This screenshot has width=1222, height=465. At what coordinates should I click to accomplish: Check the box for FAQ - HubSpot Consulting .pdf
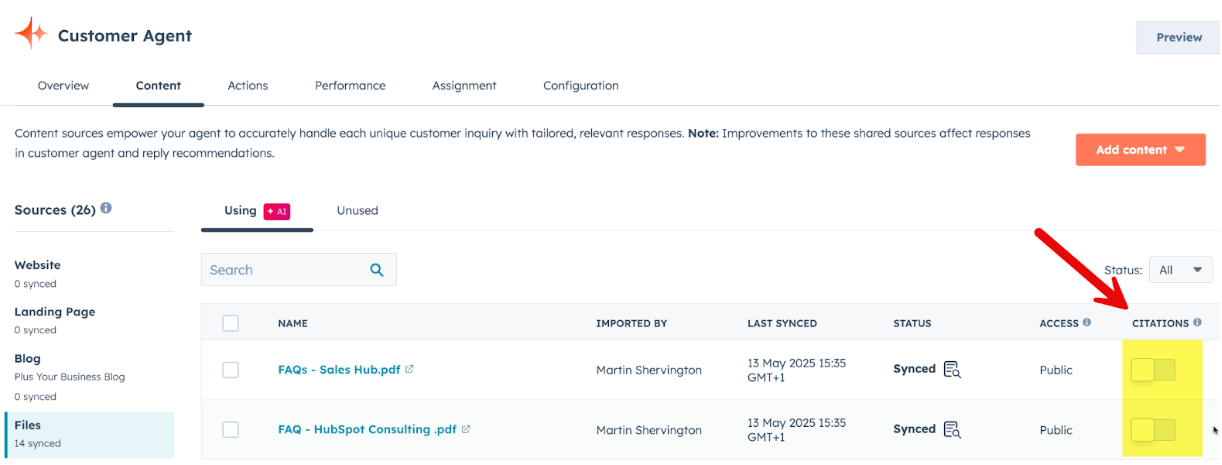[x=231, y=430]
